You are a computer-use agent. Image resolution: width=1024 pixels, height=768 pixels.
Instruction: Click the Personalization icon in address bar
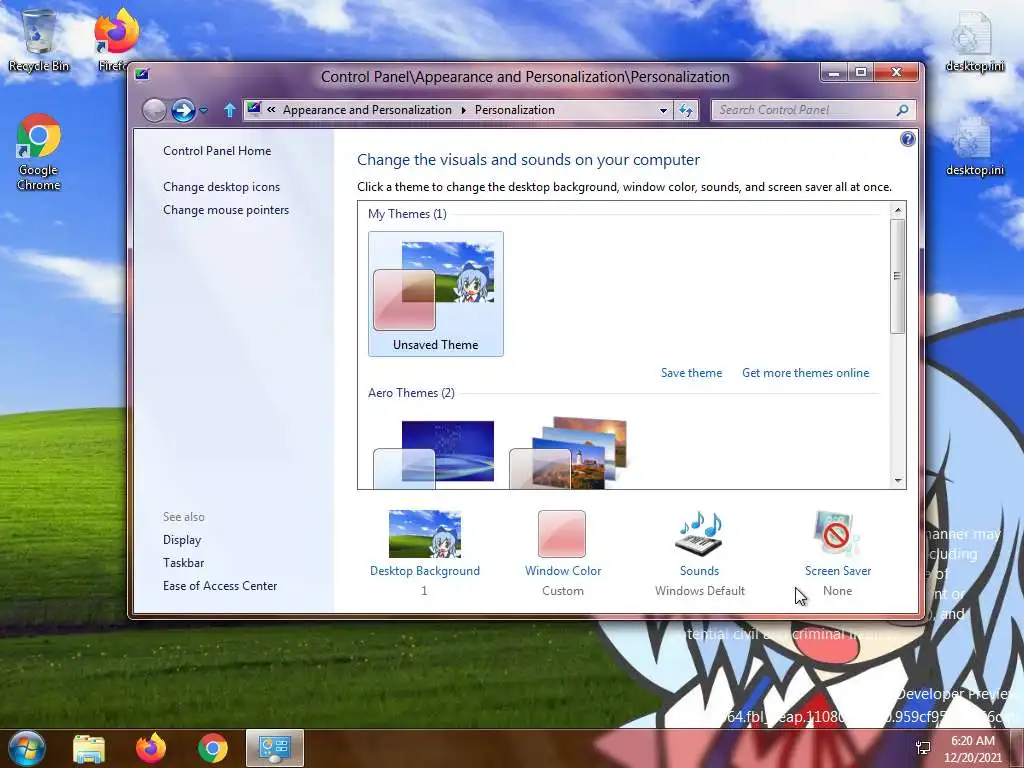tap(254, 109)
